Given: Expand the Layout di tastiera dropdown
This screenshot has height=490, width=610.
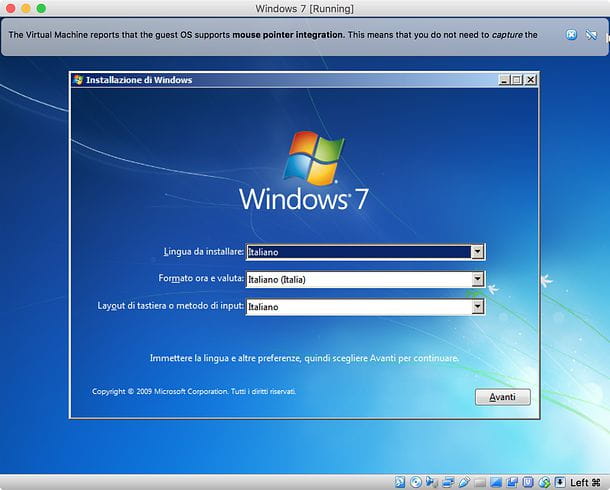Looking at the screenshot, I should [477, 307].
